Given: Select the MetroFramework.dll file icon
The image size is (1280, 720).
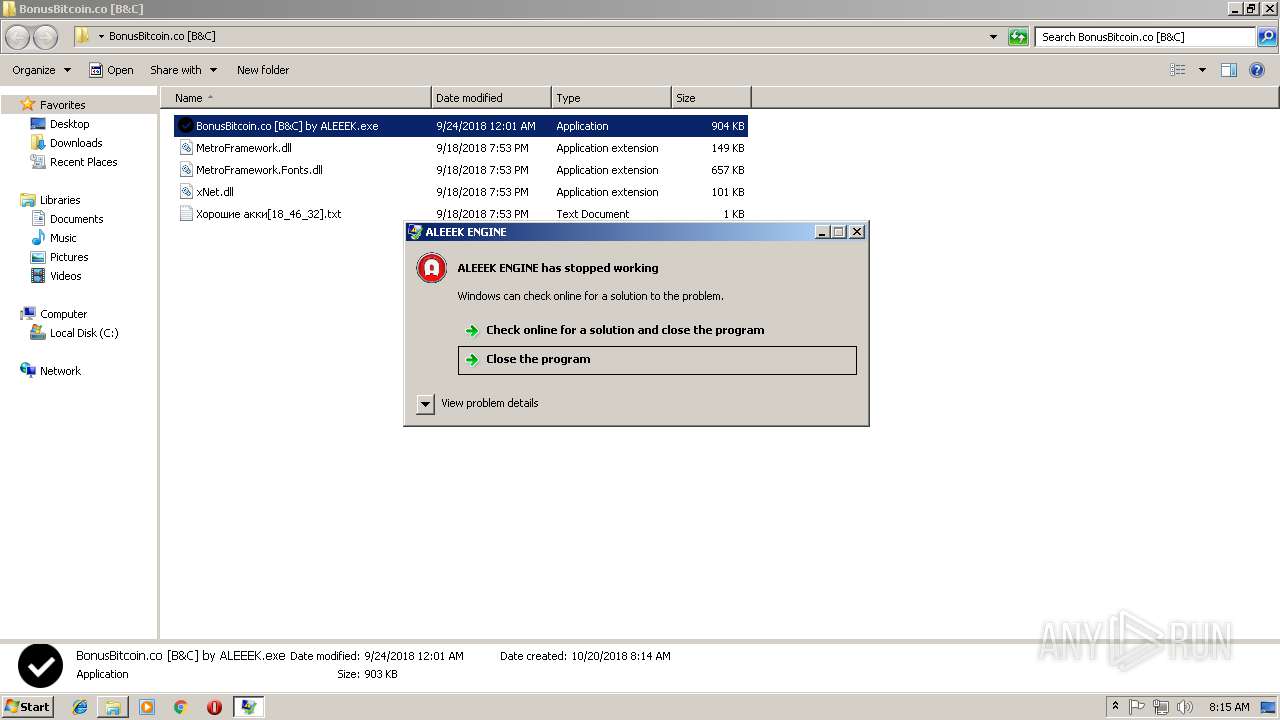Looking at the screenshot, I should 186,148.
